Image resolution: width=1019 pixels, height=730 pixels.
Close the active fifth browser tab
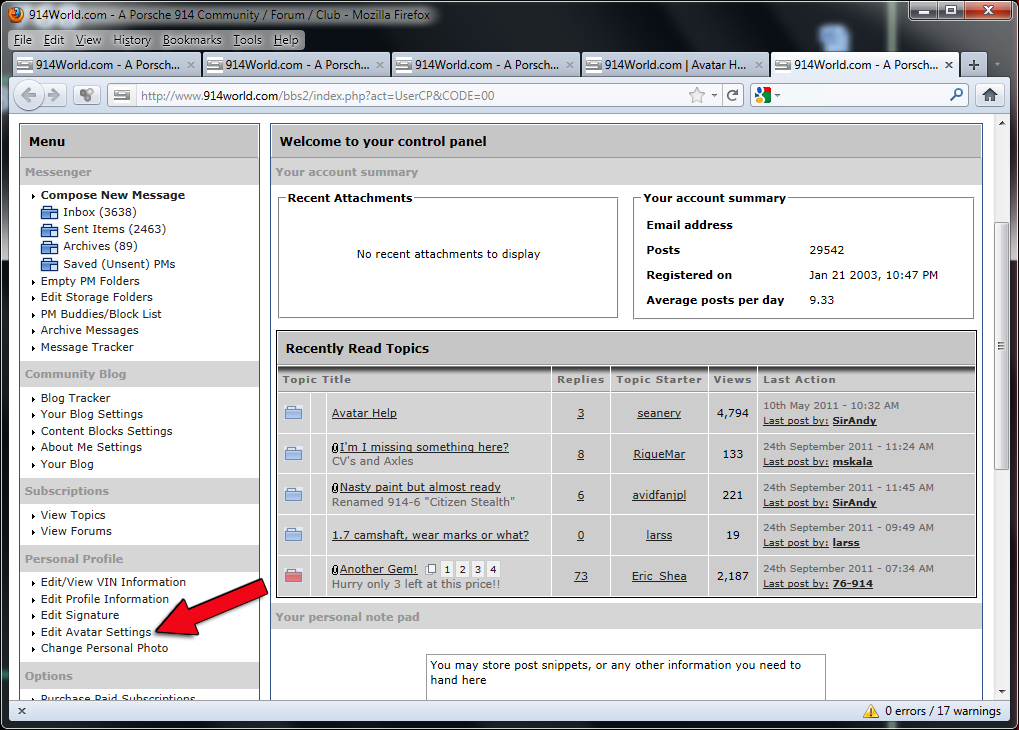[949, 65]
